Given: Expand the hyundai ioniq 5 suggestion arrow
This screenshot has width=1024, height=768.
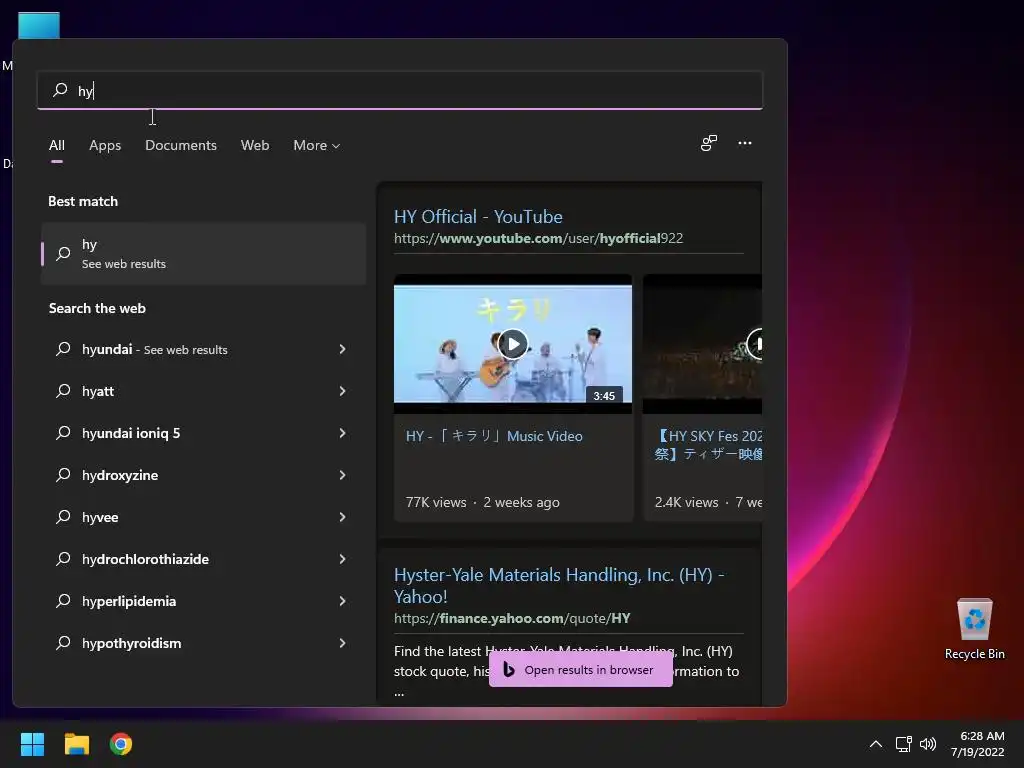Looking at the screenshot, I should [x=342, y=433].
